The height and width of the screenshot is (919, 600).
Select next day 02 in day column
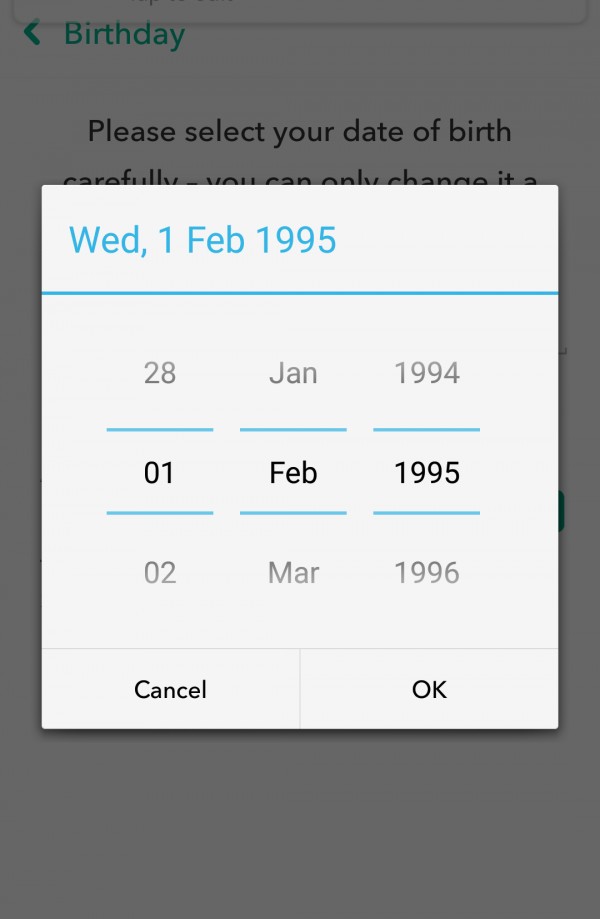pos(160,572)
